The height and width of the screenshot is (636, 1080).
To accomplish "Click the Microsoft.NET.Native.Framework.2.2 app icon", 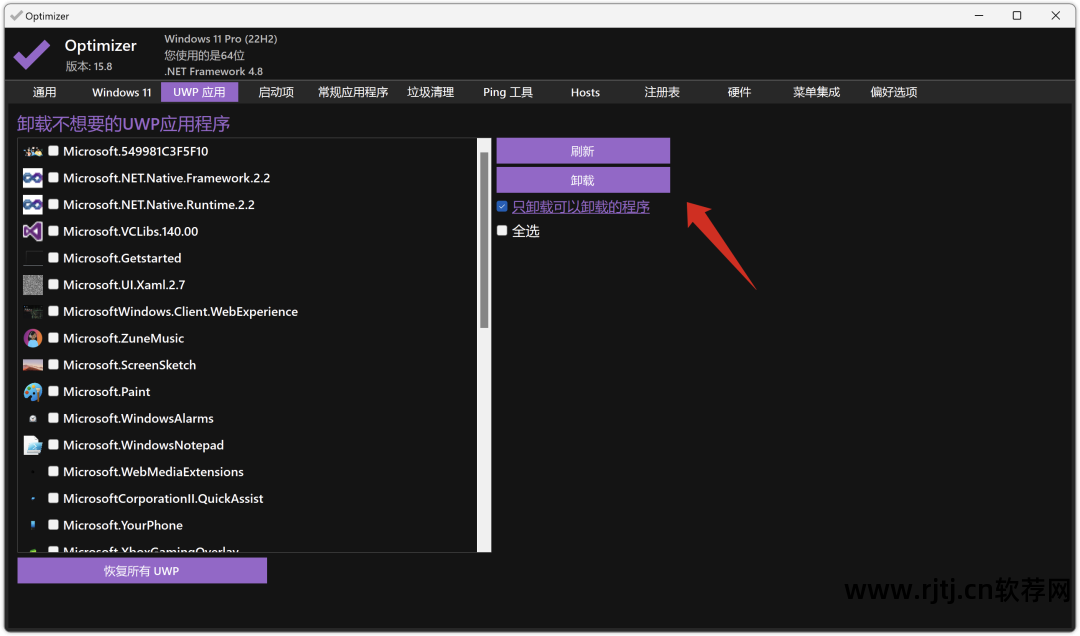I will coord(33,178).
